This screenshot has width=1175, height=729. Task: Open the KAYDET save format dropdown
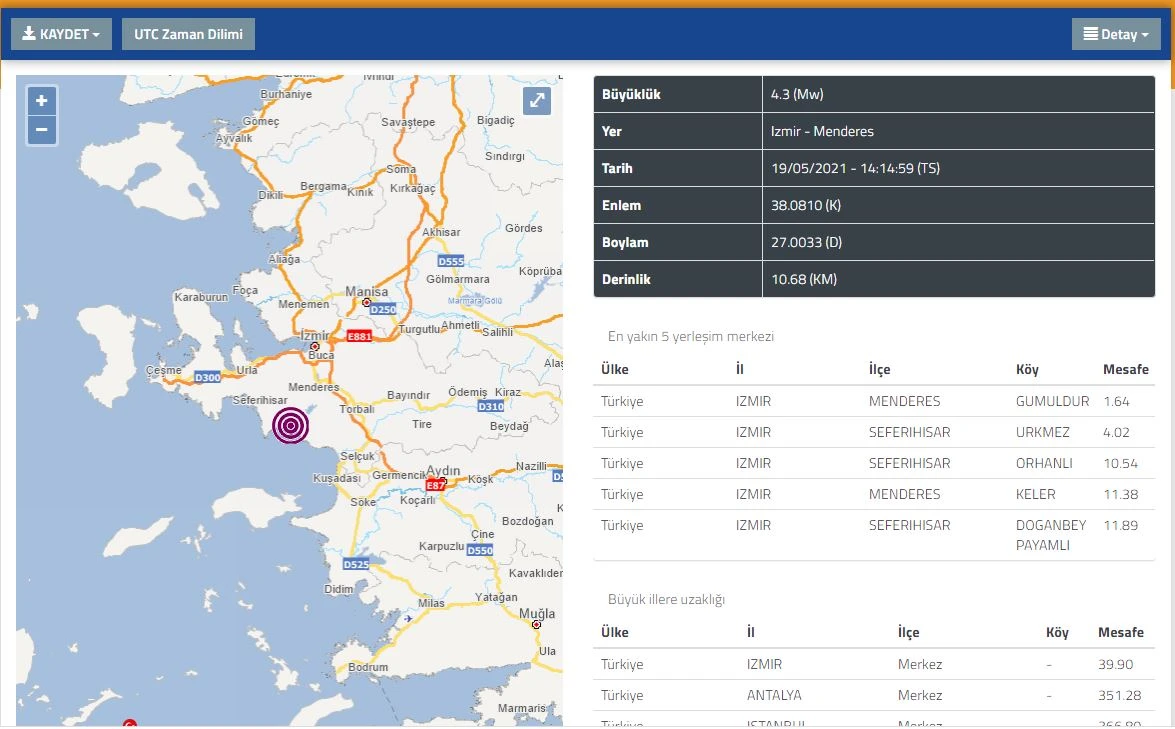pyautogui.click(x=94, y=33)
